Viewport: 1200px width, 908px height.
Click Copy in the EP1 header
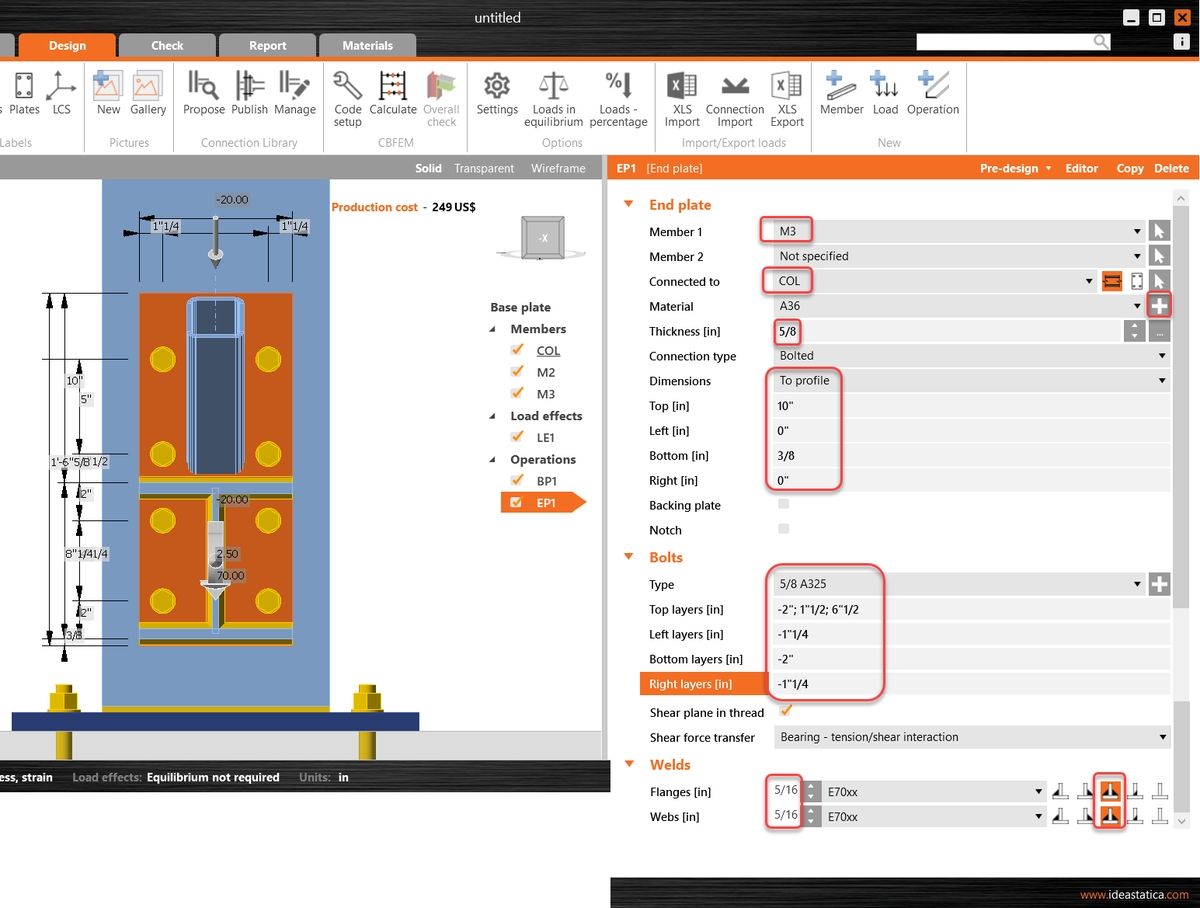[x=1130, y=168]
